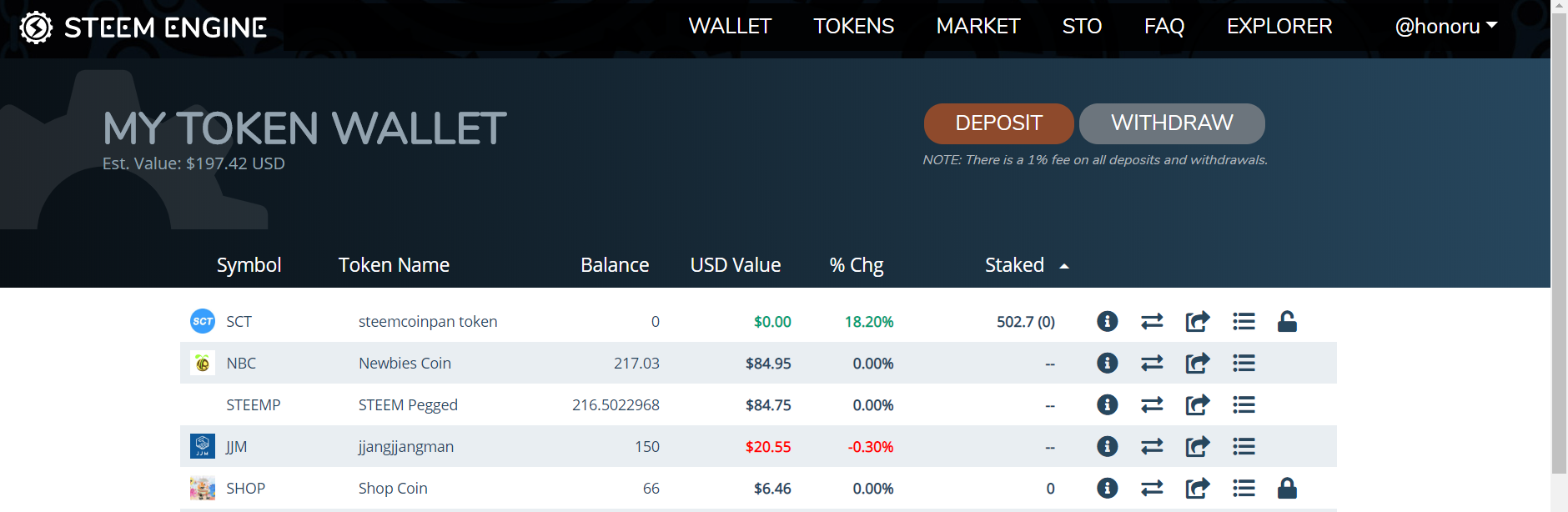Click STEEM ENGINE brand text
The width and height of the screenshot is (1568, 512).
click(x=165, y=28)
